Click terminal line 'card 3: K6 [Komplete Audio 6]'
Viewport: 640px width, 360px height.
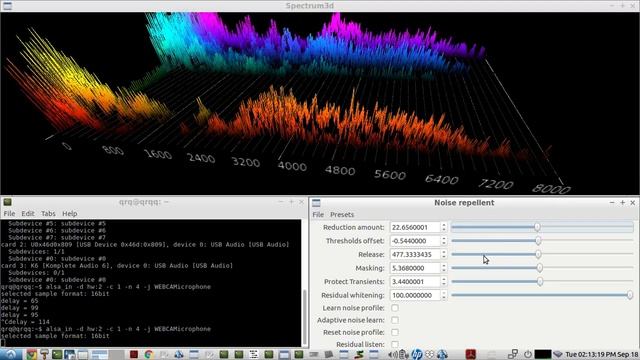coord(117,266)
